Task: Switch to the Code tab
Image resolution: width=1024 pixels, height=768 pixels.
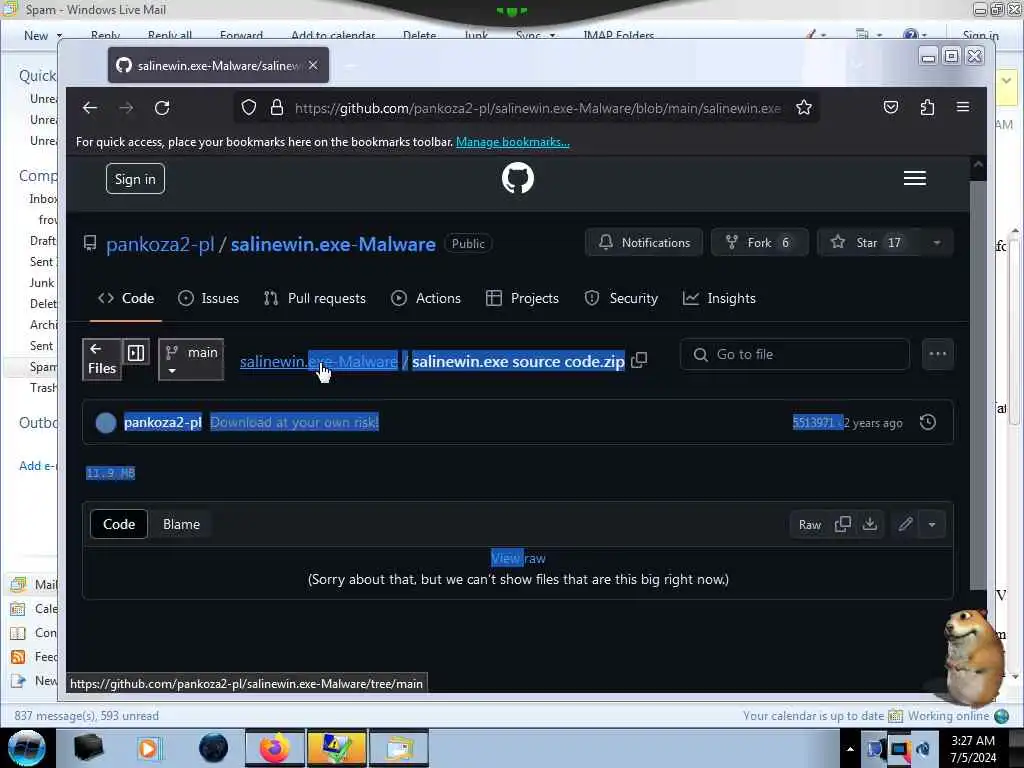Action: pyautogui.click(x=126, y=298)
